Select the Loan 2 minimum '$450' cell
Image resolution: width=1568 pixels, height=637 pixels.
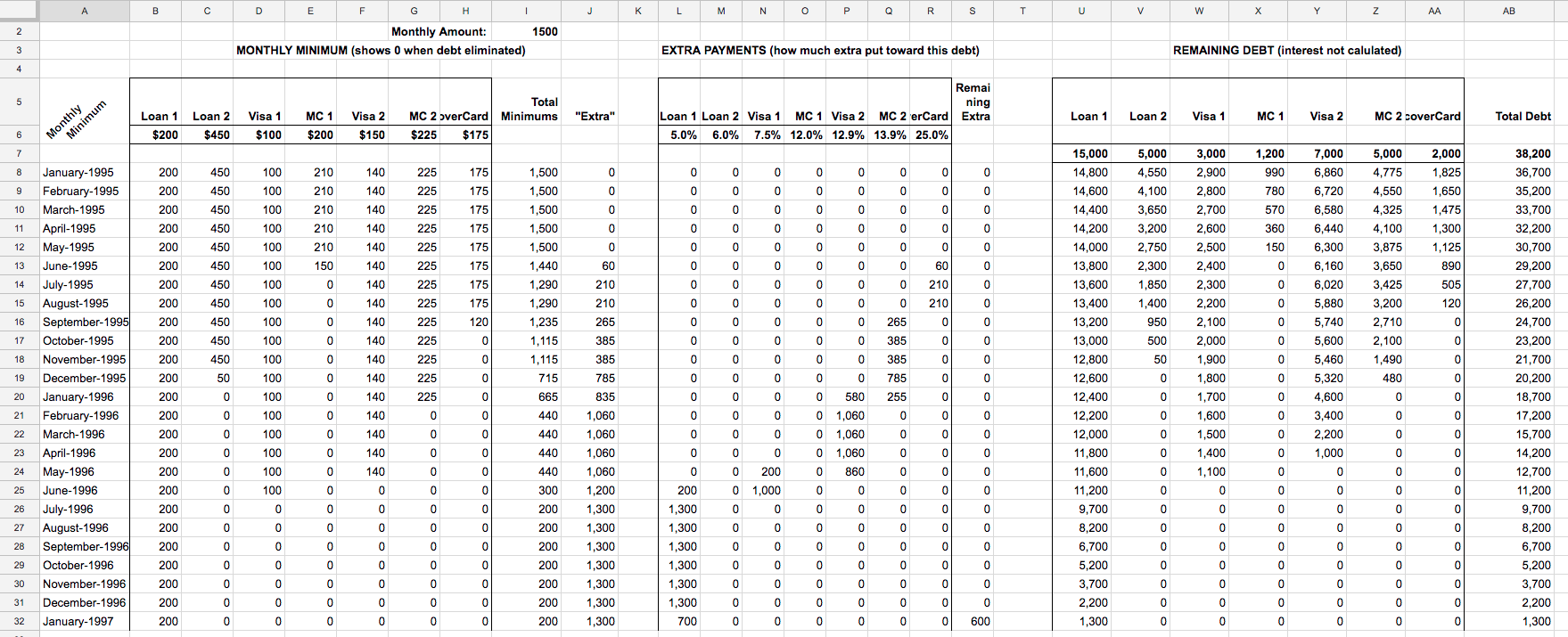coord(207,135)
